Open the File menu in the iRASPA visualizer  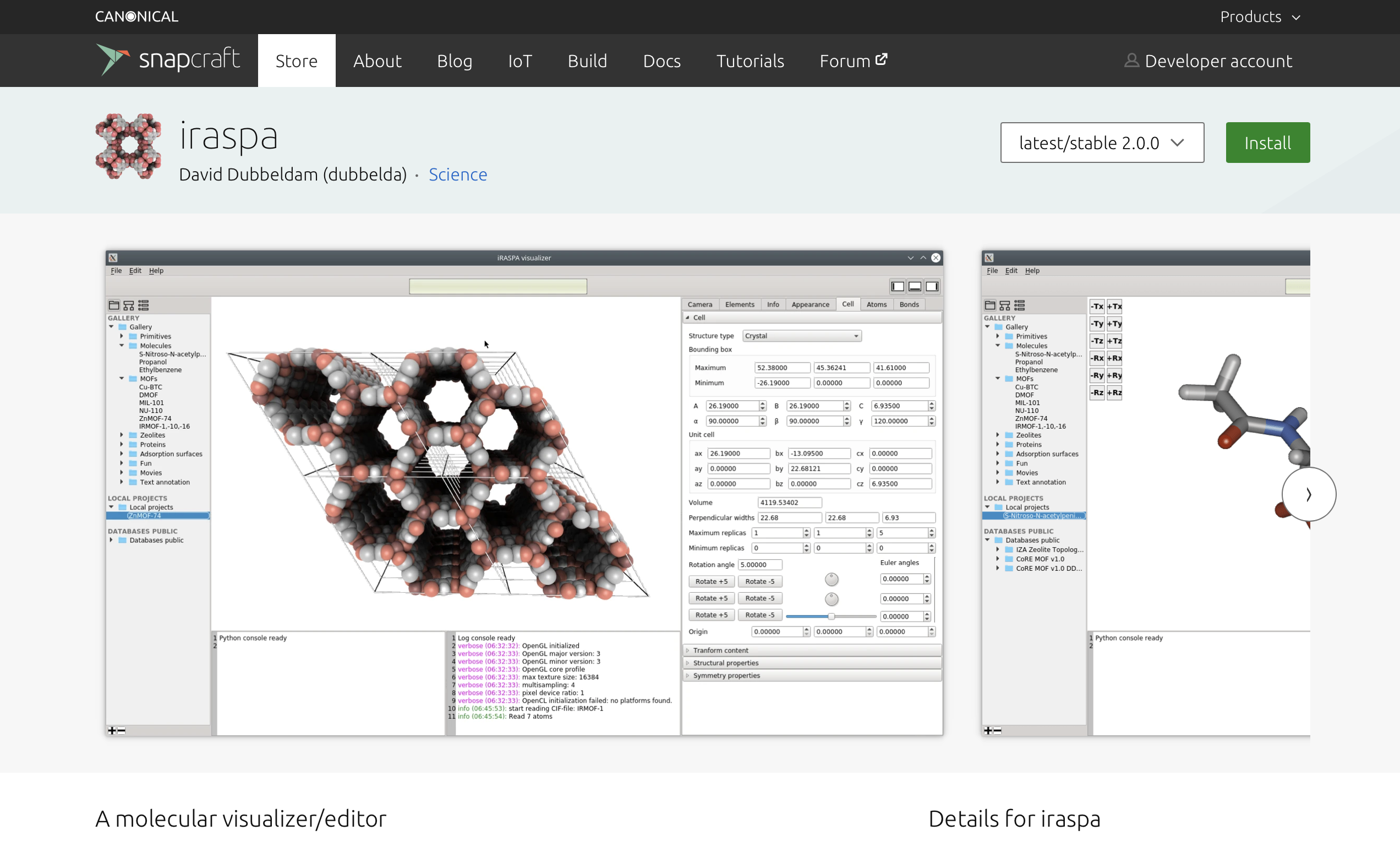pyautogui.click(x=116, y=270)
